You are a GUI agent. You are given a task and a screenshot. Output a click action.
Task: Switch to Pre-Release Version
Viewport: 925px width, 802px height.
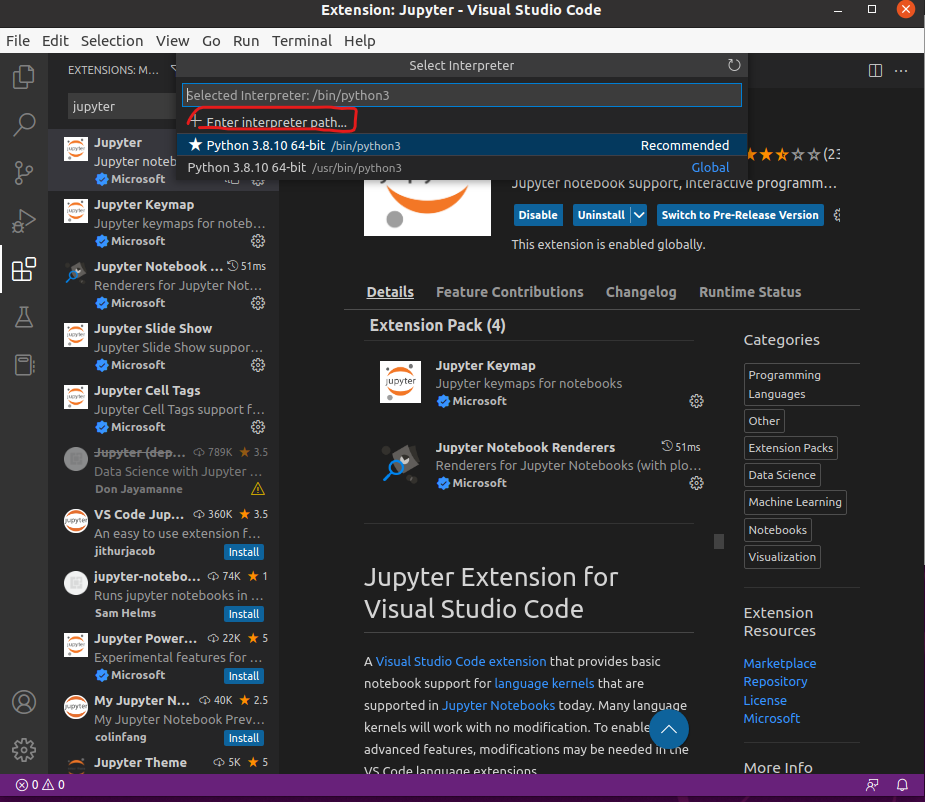(x=740, y=215)
